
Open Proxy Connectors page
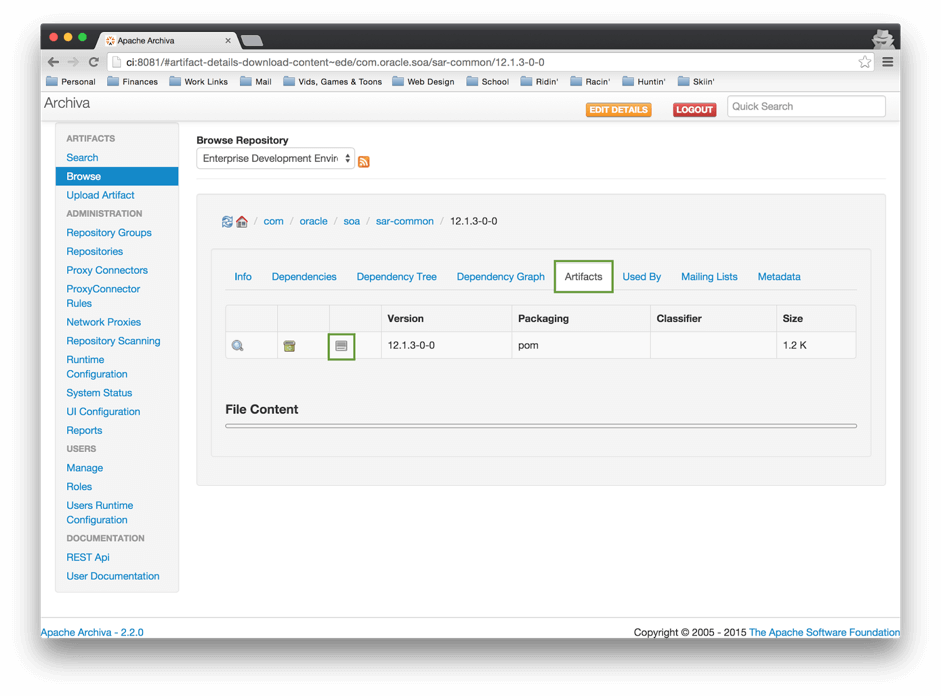click(x=107, y=270)
